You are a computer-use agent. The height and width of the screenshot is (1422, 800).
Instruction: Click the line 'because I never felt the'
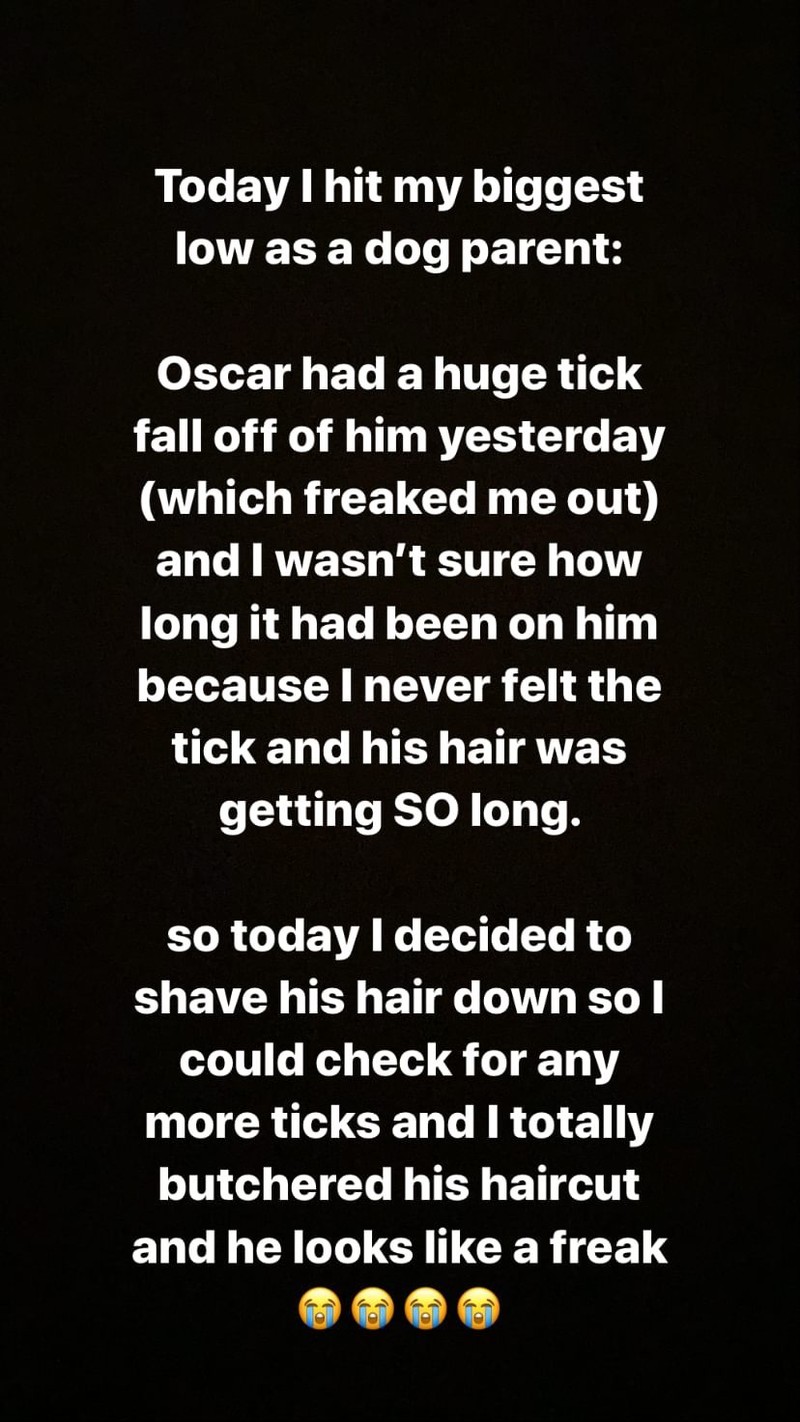(x=399, y=687)
